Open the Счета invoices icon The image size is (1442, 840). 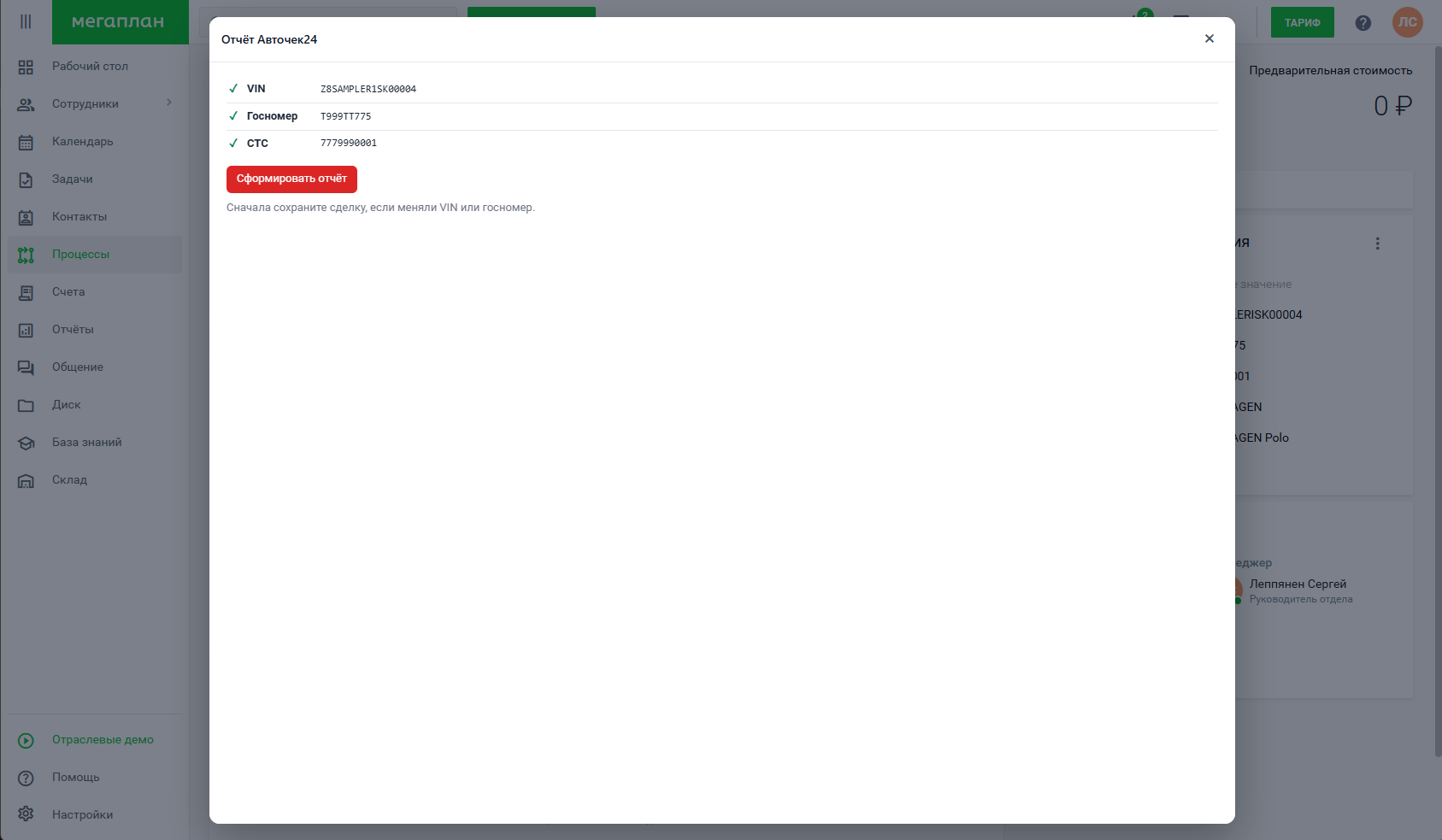pos(26,292)
